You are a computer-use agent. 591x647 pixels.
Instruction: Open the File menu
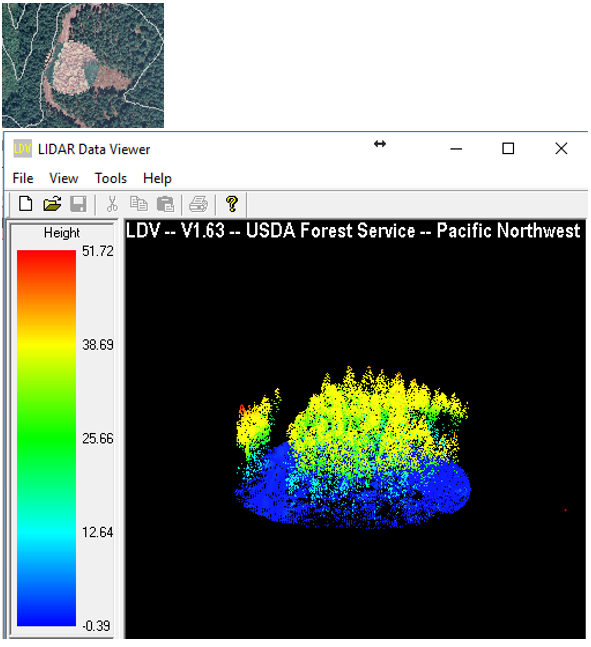pyautogui.click(x=23, y=178)
